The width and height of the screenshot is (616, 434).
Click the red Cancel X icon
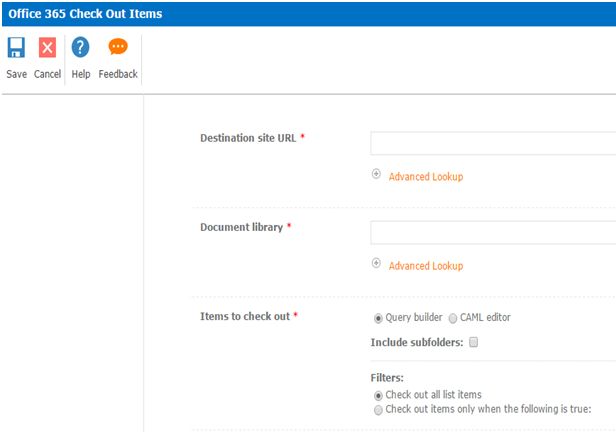point(47,48)
